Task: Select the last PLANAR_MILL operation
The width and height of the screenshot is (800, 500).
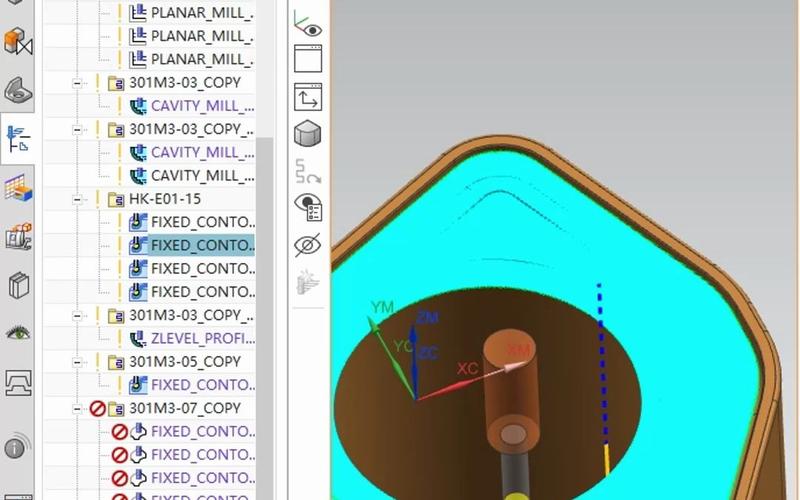Action: coord(201,58)
